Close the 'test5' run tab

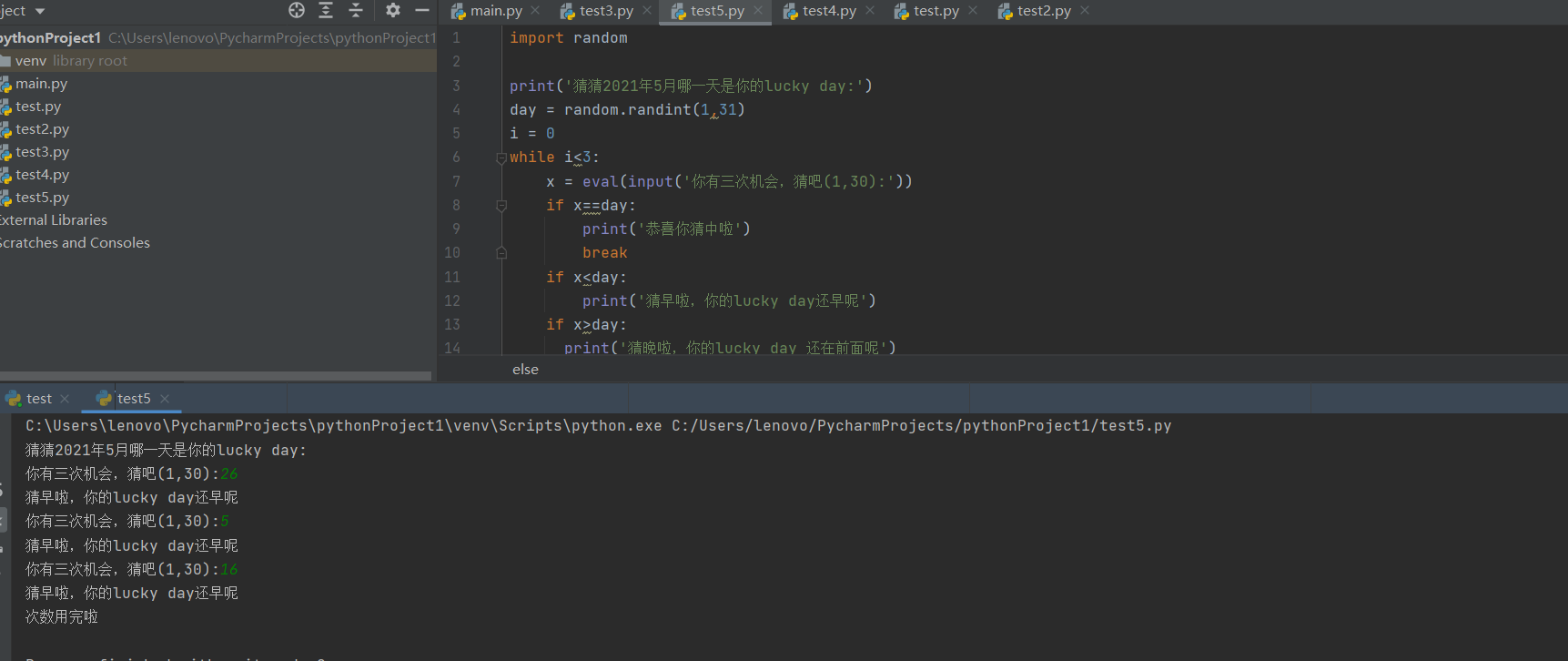click(x=165, y=399)
